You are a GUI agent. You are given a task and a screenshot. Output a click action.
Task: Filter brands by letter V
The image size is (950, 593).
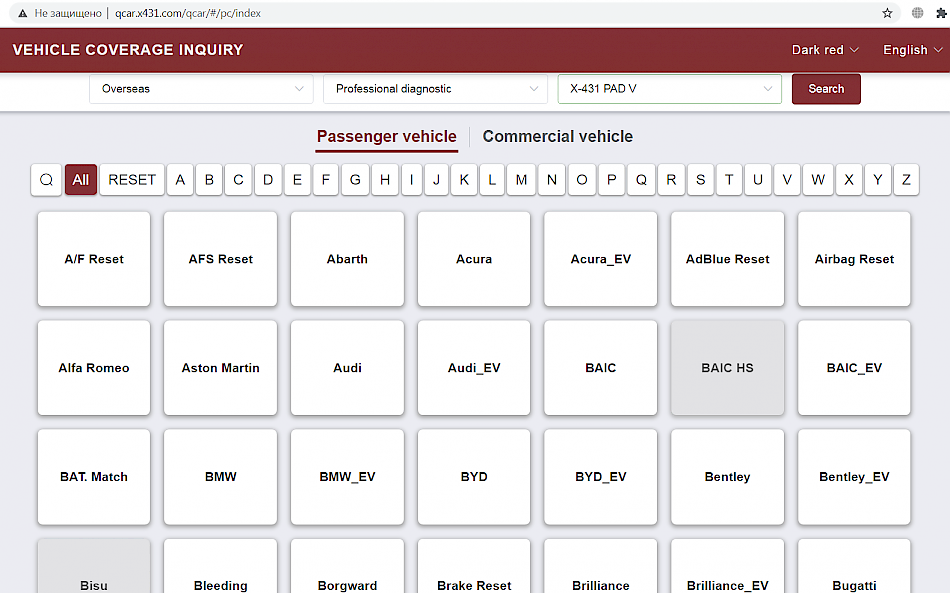point(787,180)
